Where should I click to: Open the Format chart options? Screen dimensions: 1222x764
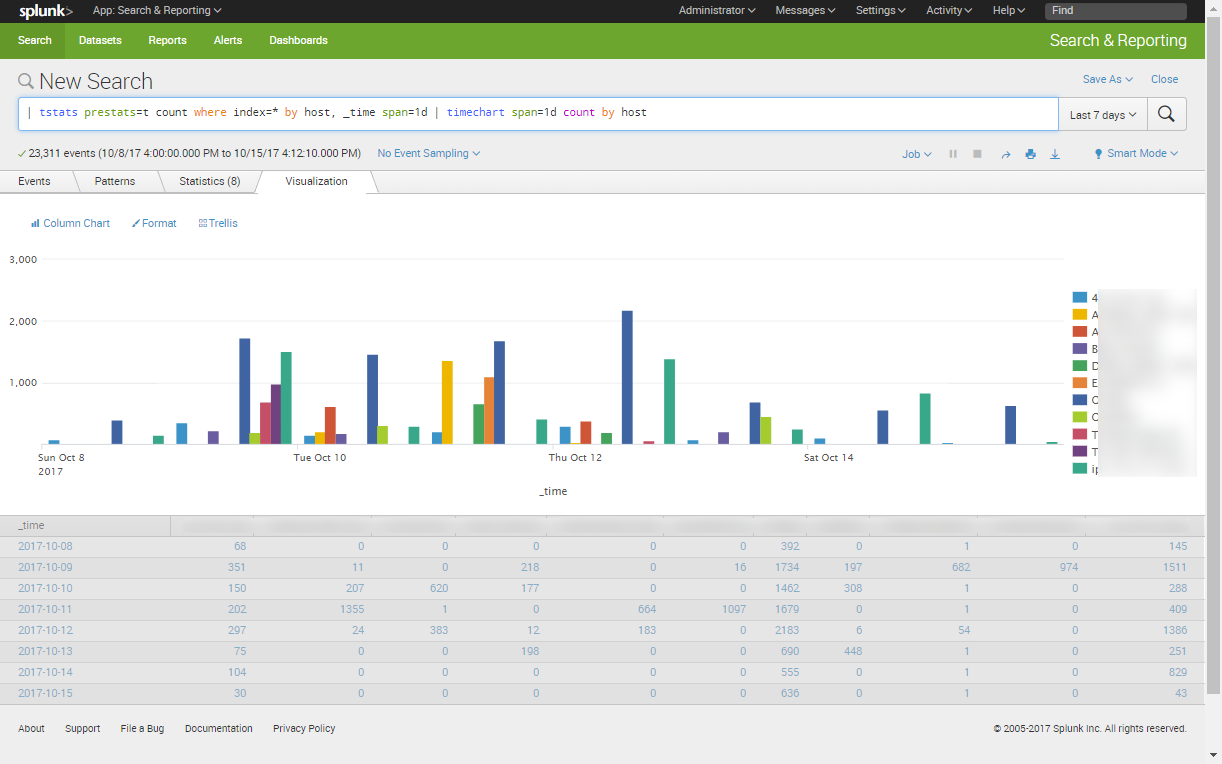coord(153,223)
